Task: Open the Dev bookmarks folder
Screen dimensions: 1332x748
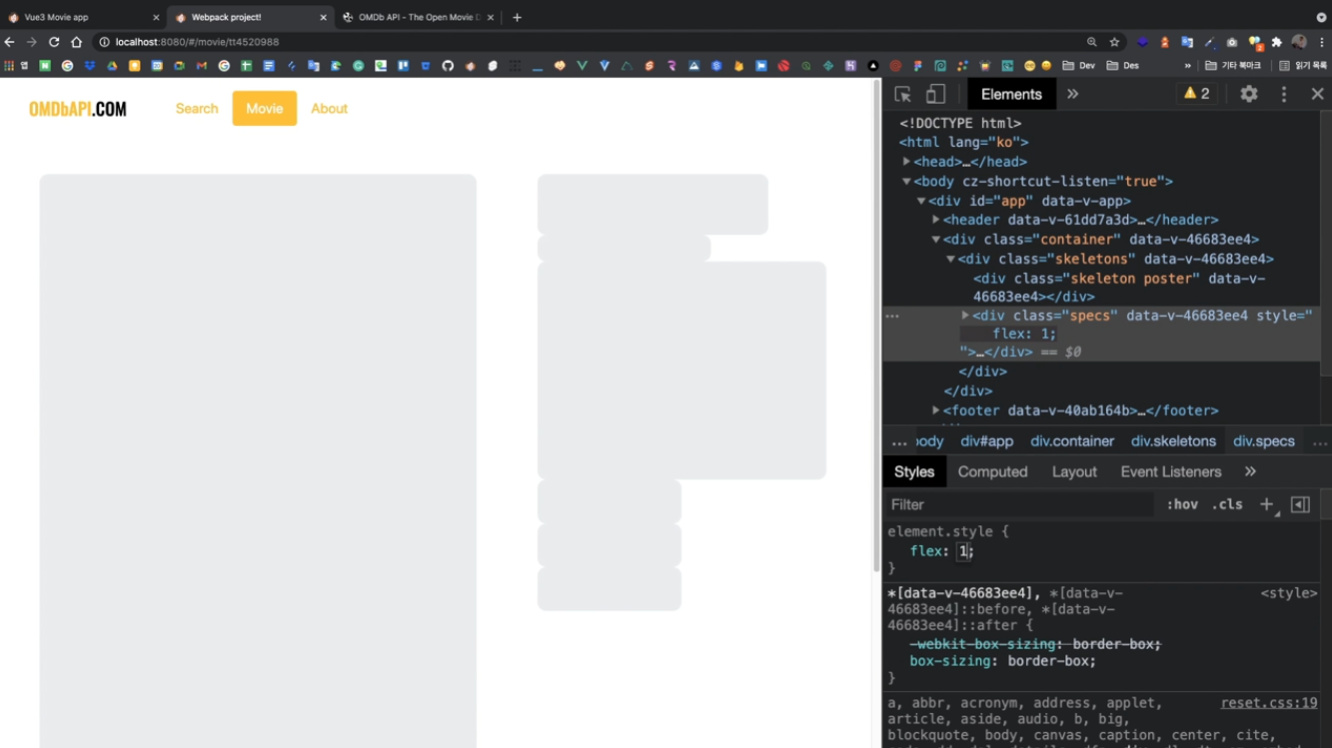Action: click(x=1079, y=66)
